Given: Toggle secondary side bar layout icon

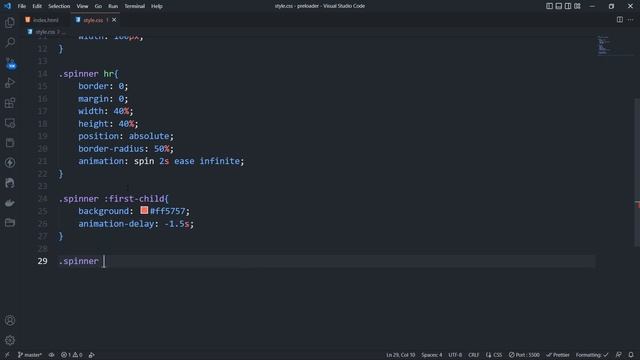Looking at the screenshot, I should [568, 6].
